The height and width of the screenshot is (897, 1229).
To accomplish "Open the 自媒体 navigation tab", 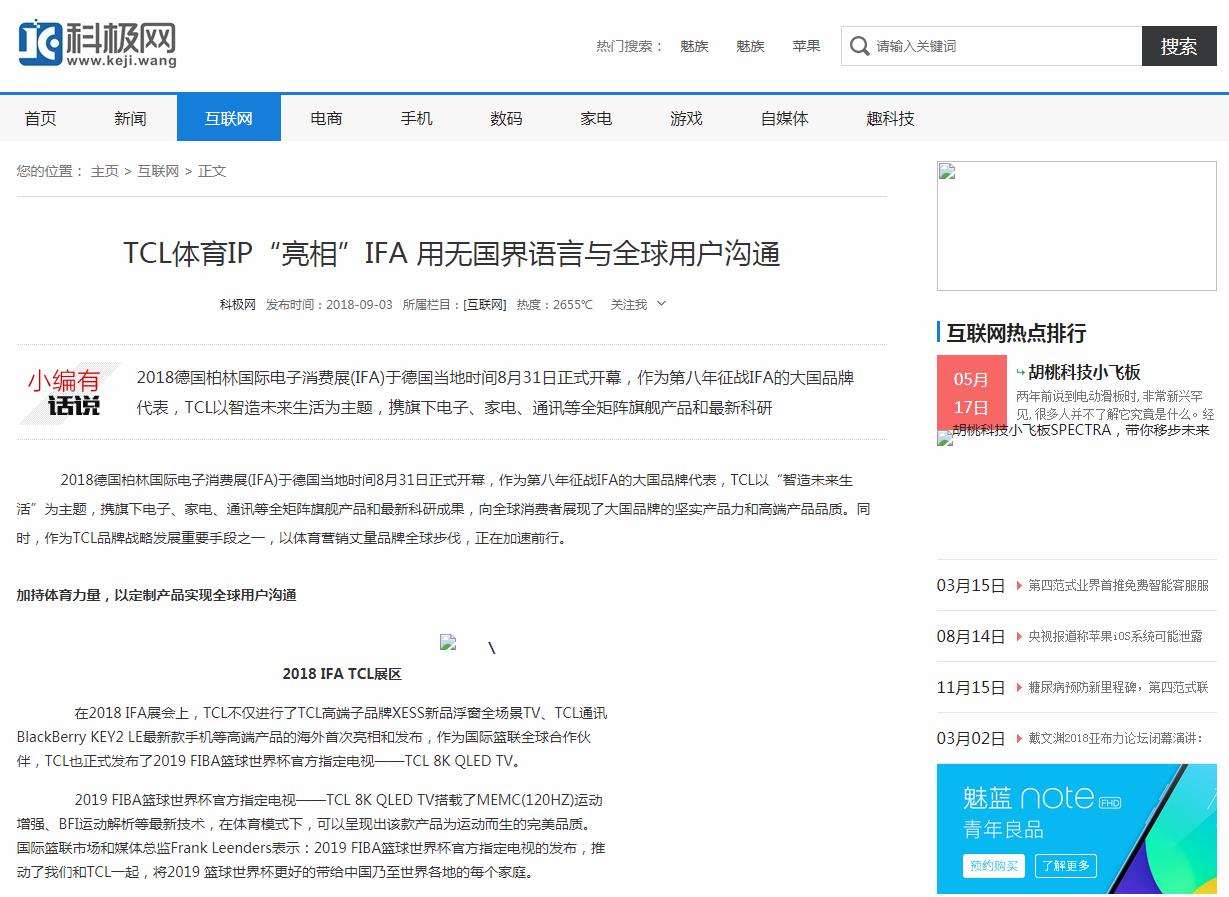I will click(x=785, y=118).
